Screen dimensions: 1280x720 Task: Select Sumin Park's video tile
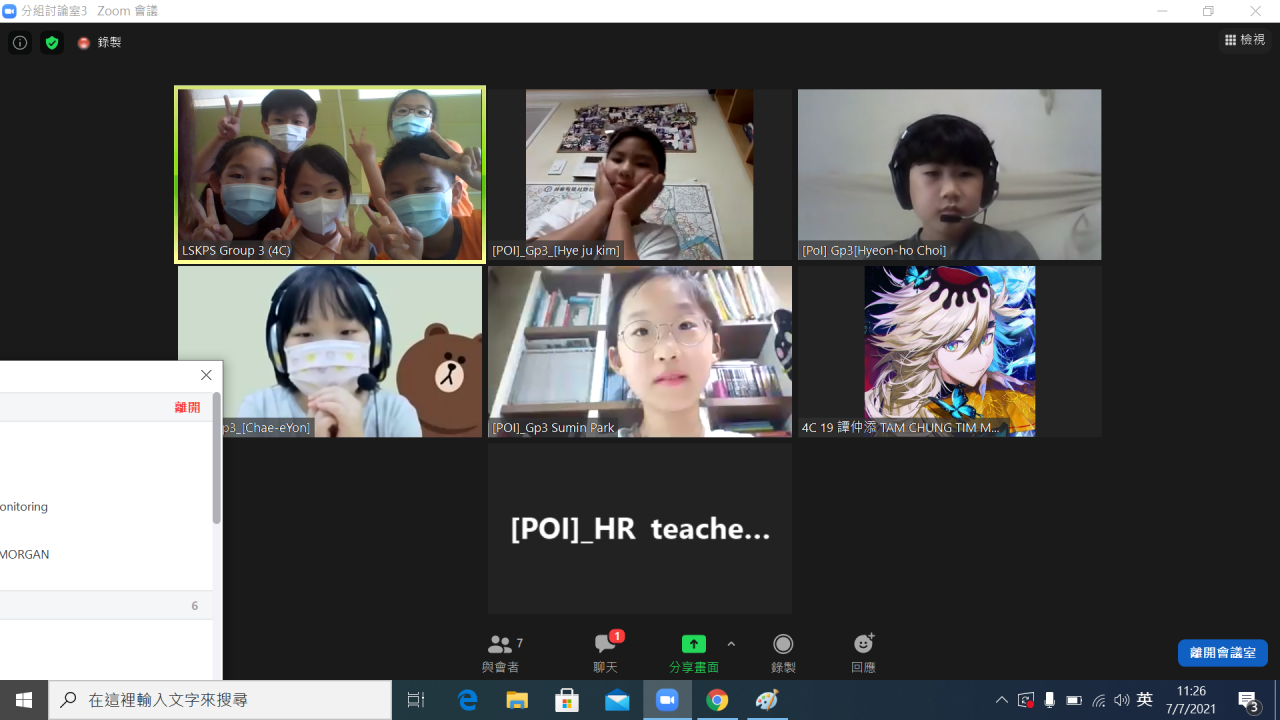click(x=640, y=351)
